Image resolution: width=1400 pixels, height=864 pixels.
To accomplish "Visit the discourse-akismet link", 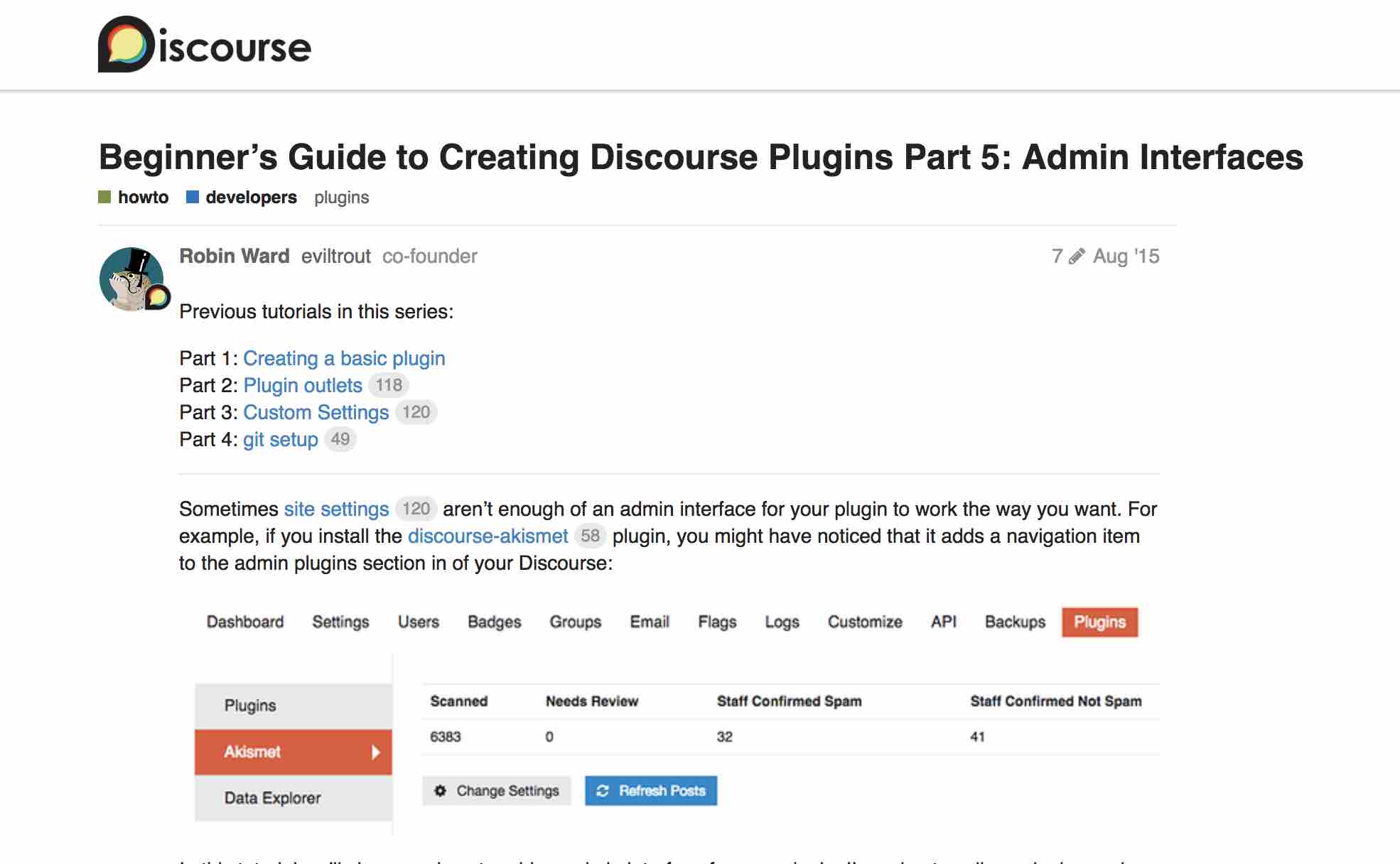I will pos(488,536).
